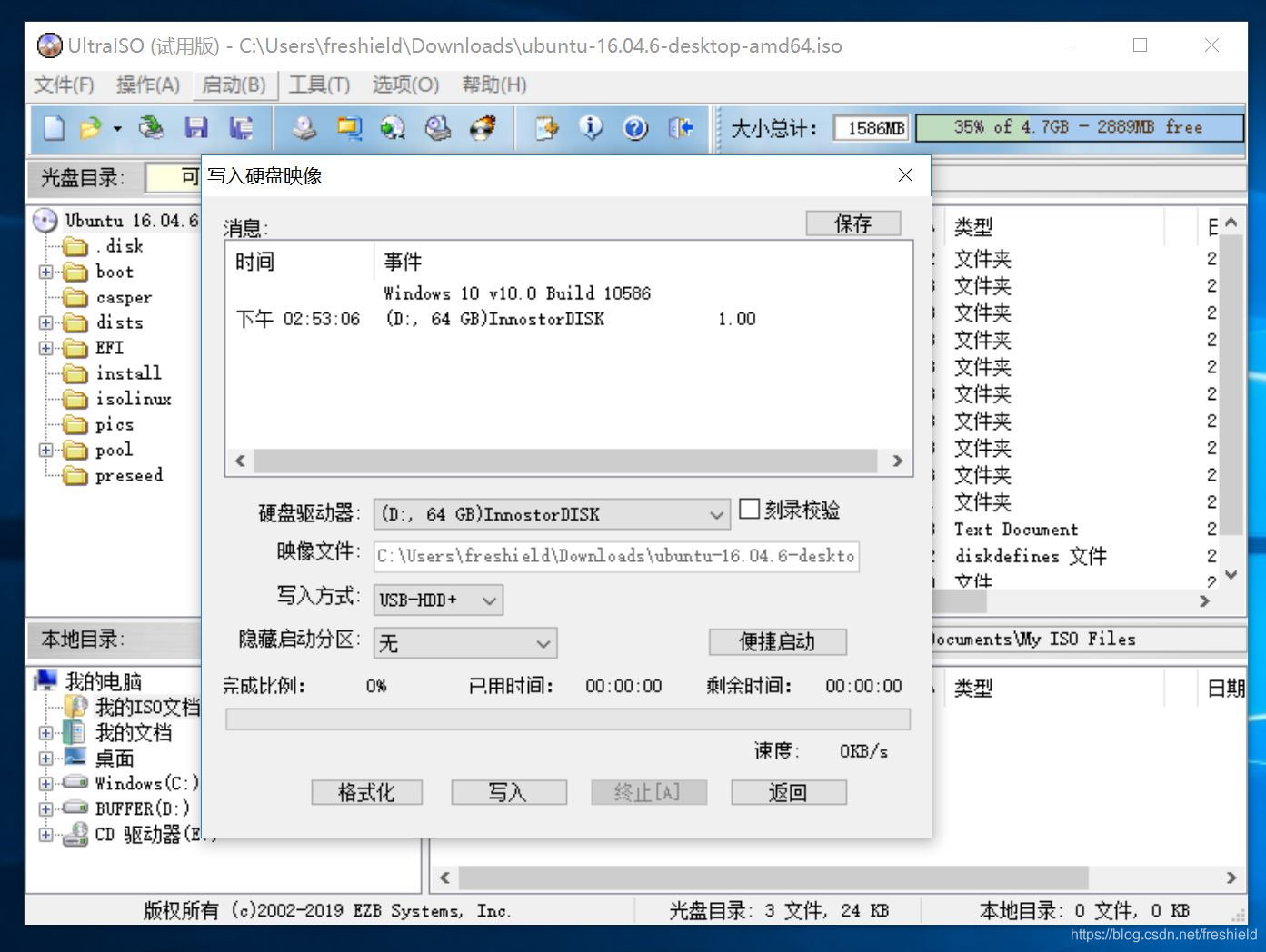This screenshot has width=1266, height=952.
Task: Click the 35% of 4.7GB capacity bar
Action: tap(1079, 128)
